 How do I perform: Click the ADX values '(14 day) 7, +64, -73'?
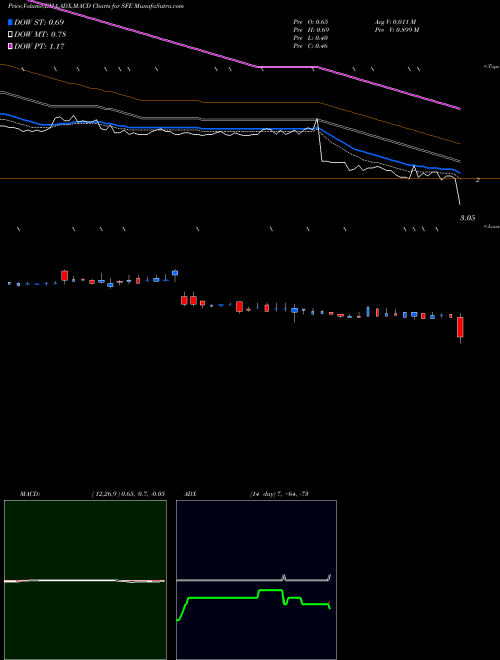click(279, 494)
